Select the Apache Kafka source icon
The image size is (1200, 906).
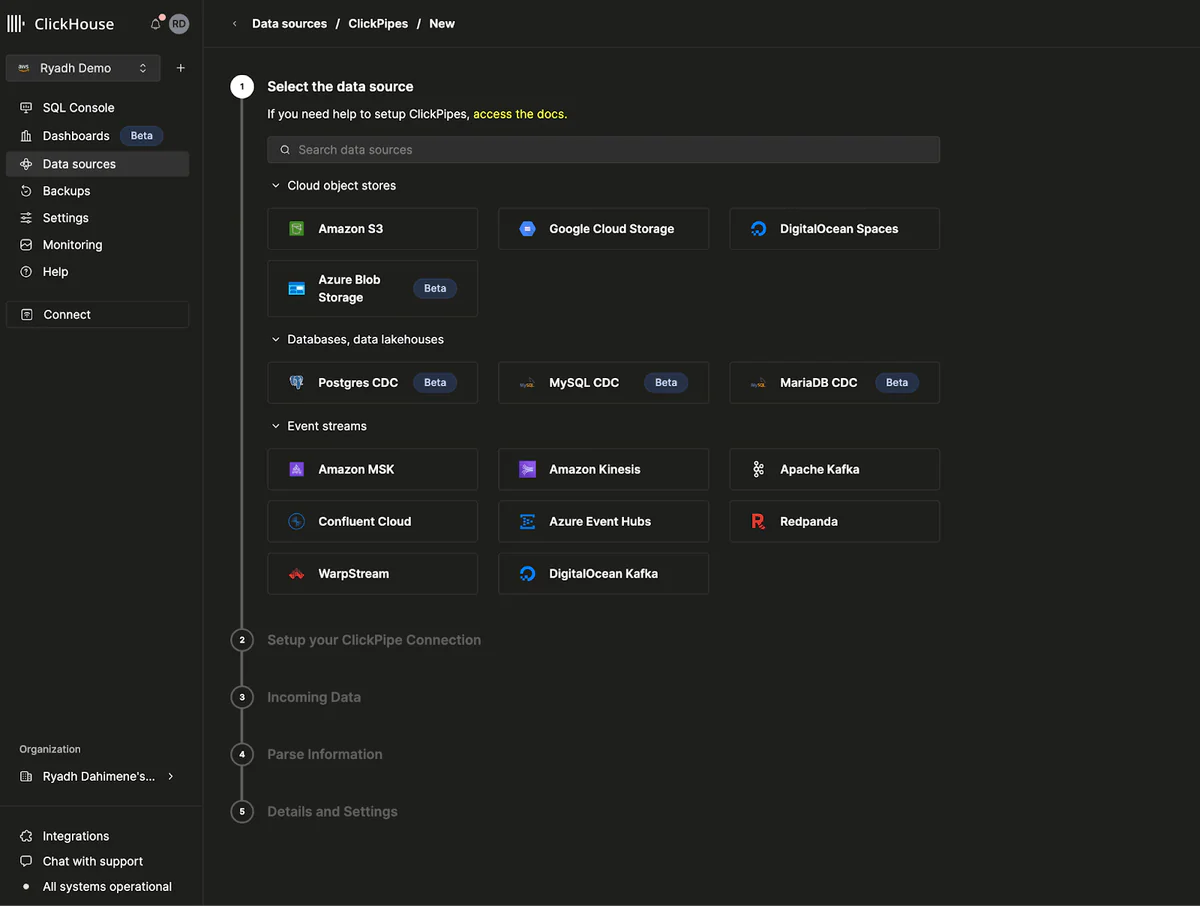[x=758, y=469]
